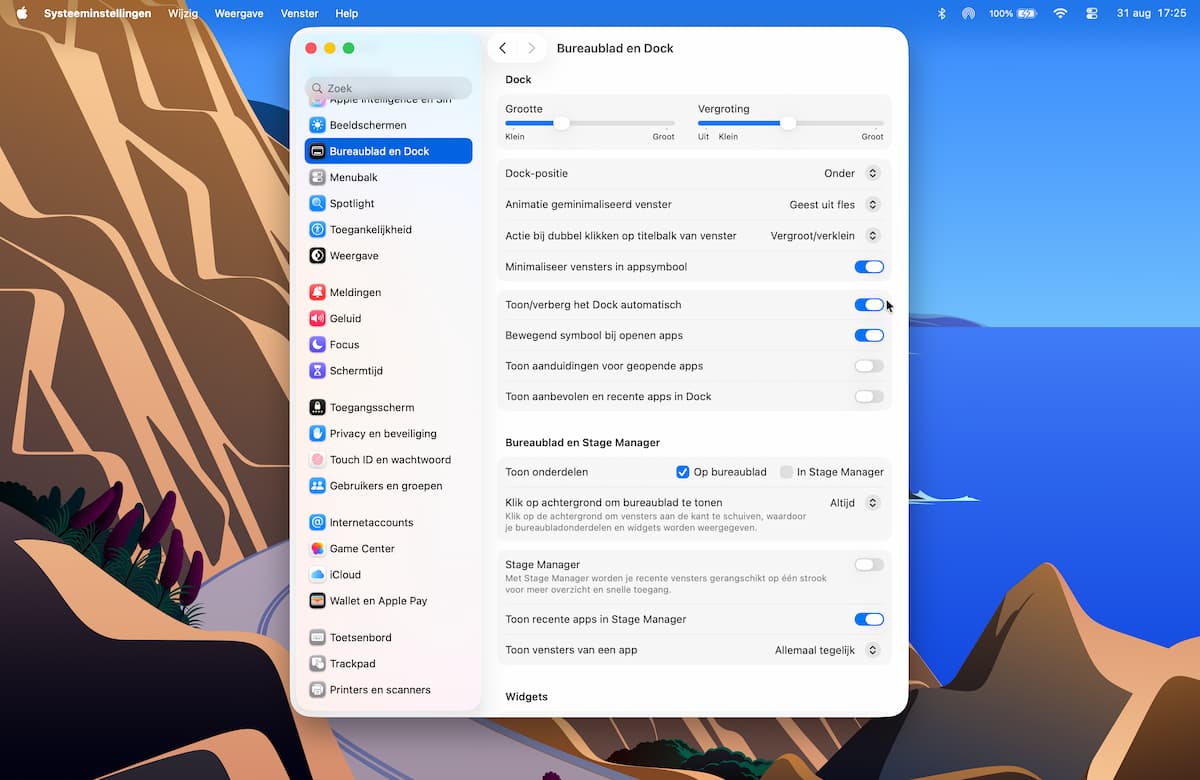The height and width of the screenshot is (780, 1200).
Task: Check In Stage Manager checkbox
Action: click(786, 472)
